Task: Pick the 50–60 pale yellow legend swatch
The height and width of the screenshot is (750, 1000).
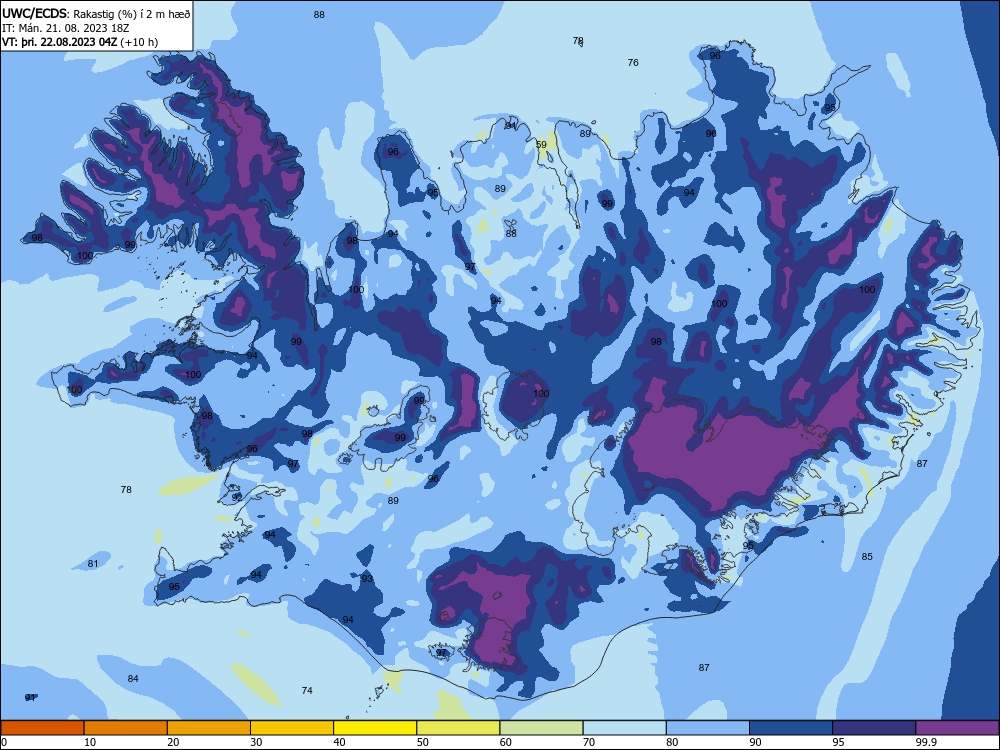Action: click(458, 728)
